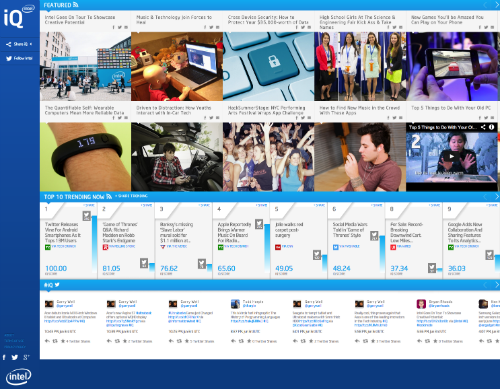Image resolution: width=500 pixels, height=389 pixels.
Task: Open the keyboard lock key thumbnail
Action: coord(268,66)
